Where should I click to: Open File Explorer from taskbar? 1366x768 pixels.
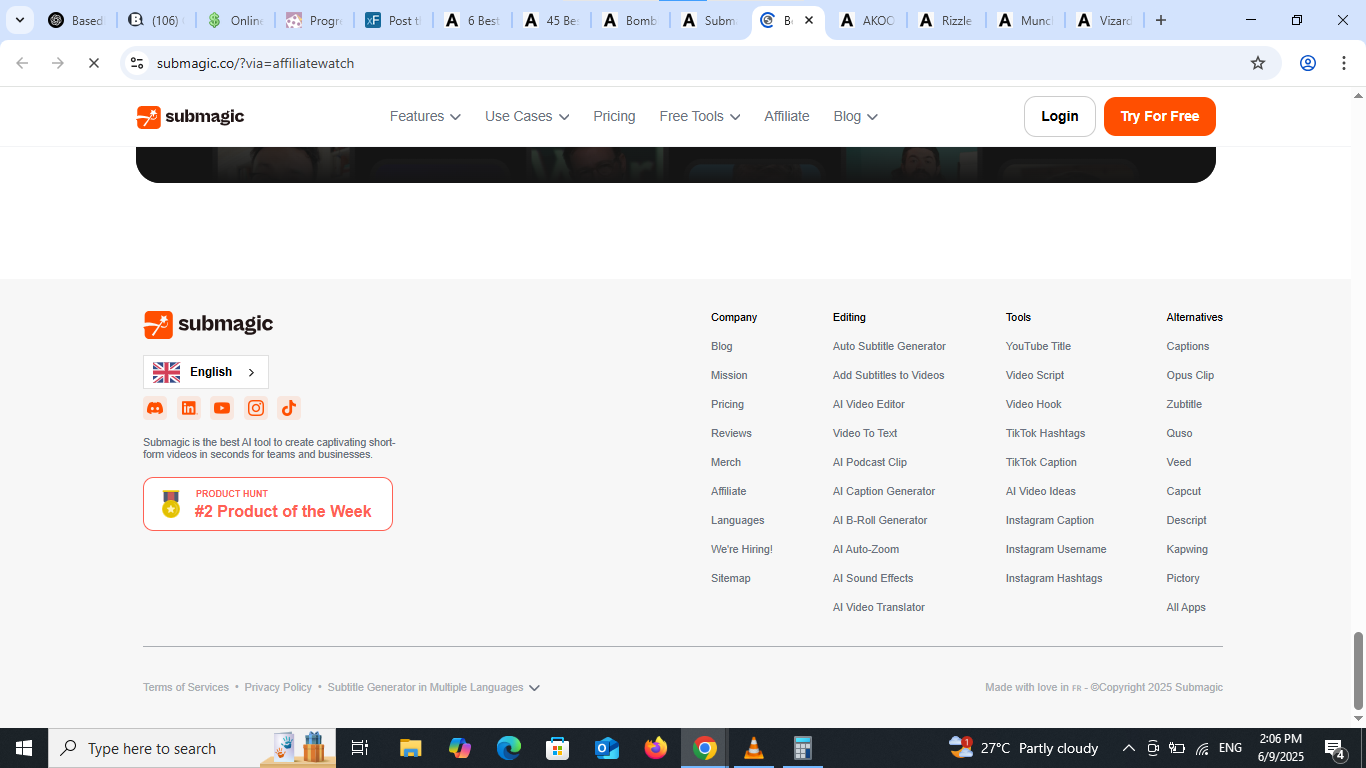(x=411, y=748)
